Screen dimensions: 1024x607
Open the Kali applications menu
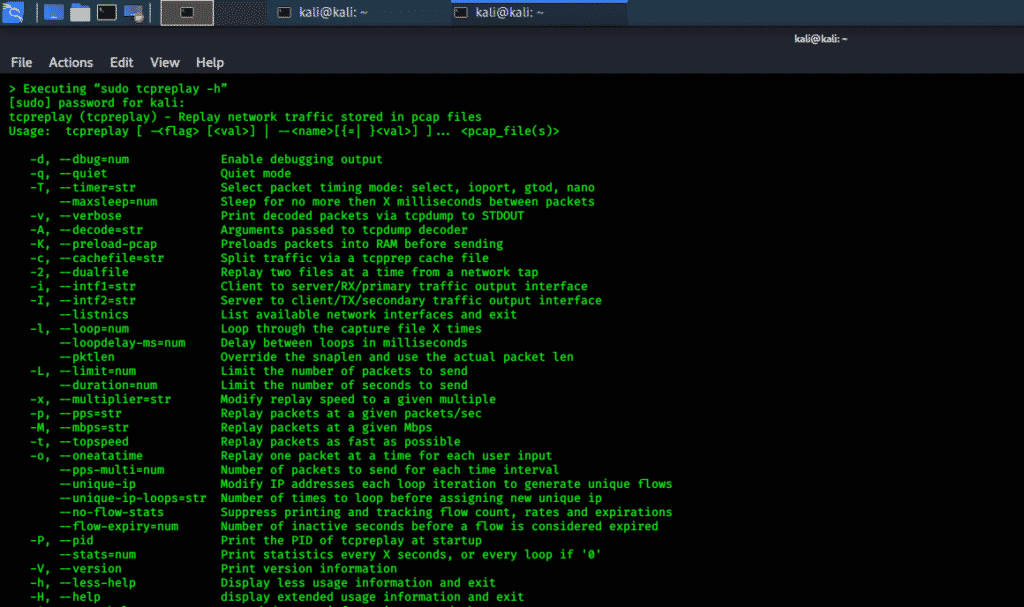[x=13, y=12]
